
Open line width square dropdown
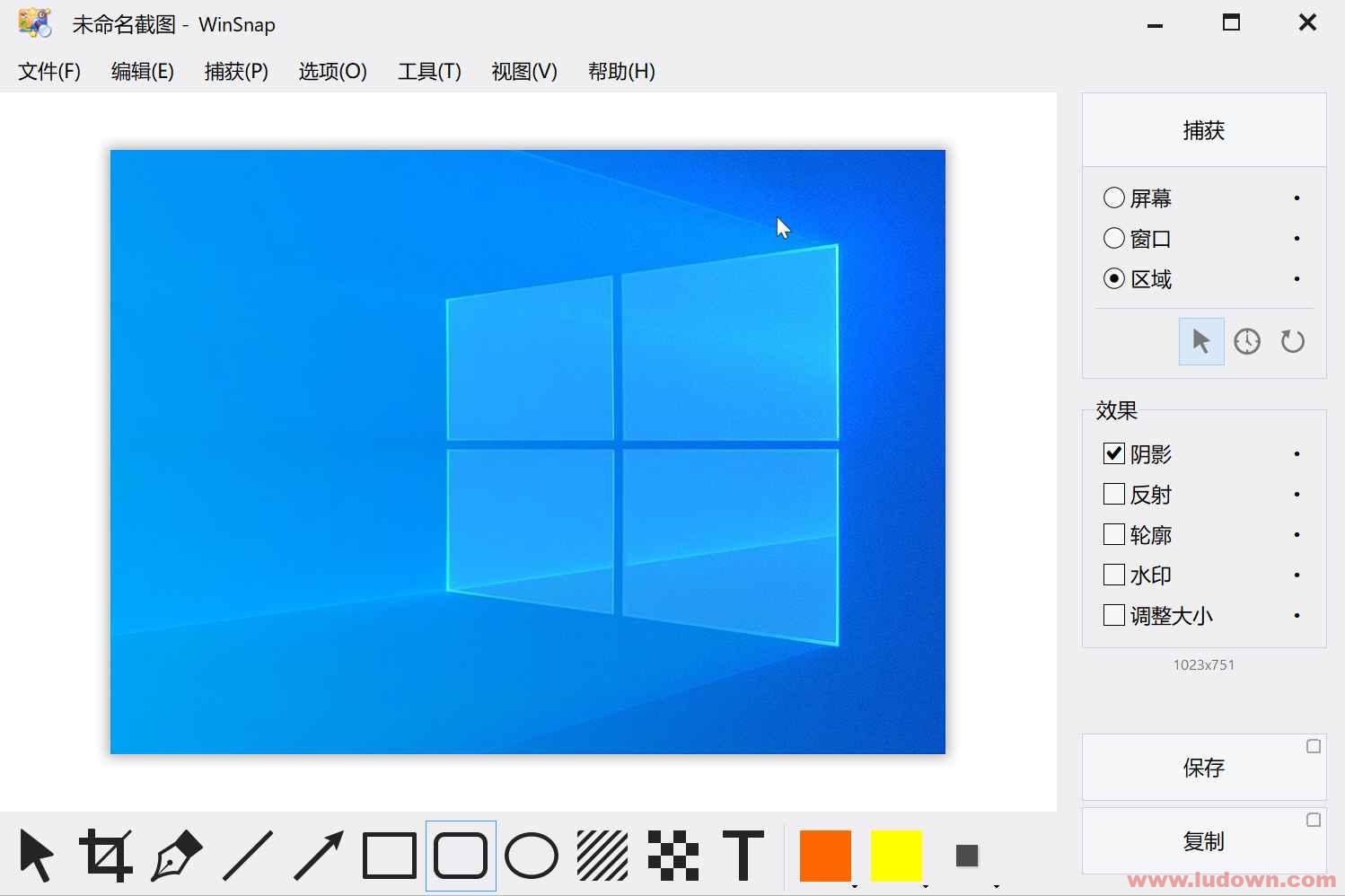coord(967,856)
